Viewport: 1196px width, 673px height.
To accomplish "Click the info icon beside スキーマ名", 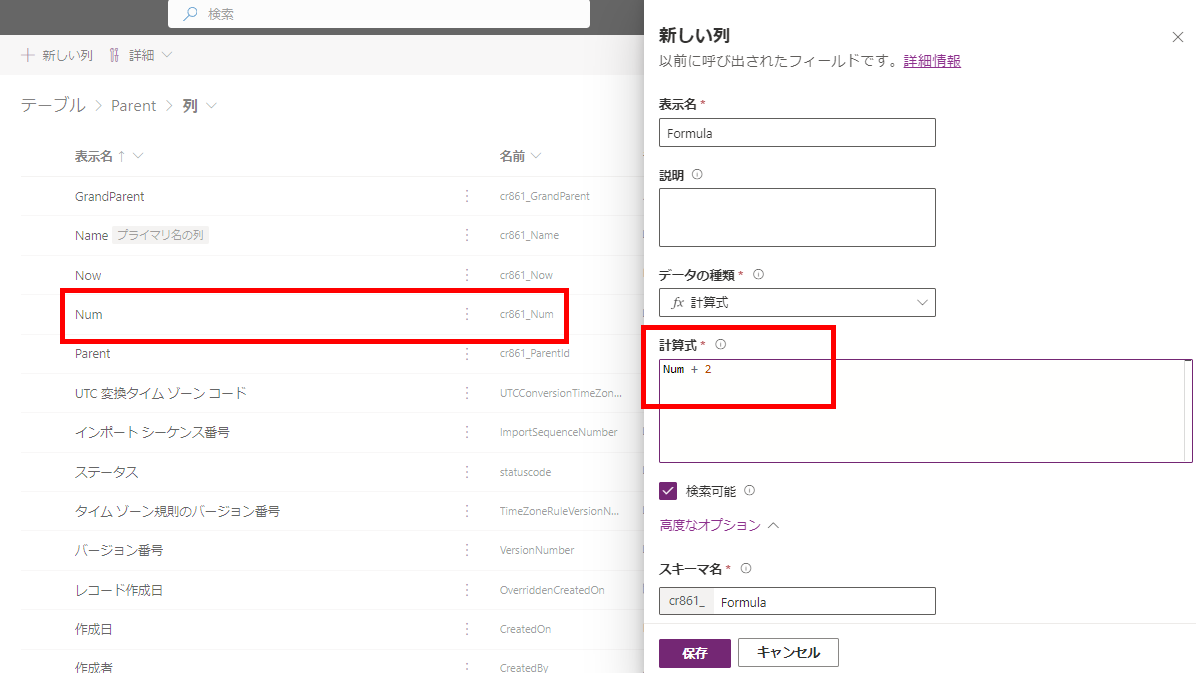I will [x=745, y=568].
